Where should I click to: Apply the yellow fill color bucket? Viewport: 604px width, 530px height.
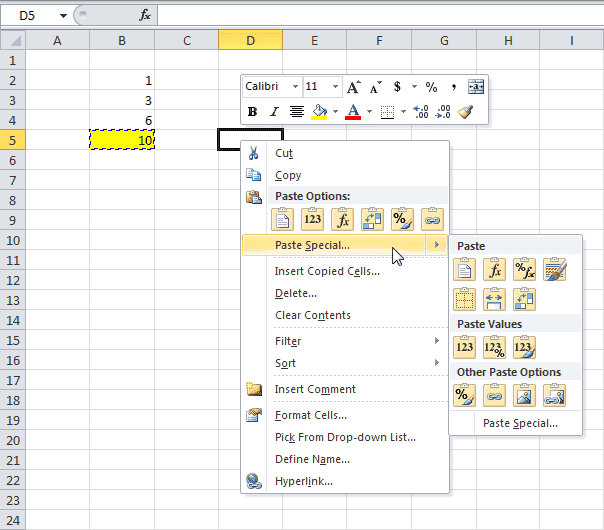pos(320,112)
